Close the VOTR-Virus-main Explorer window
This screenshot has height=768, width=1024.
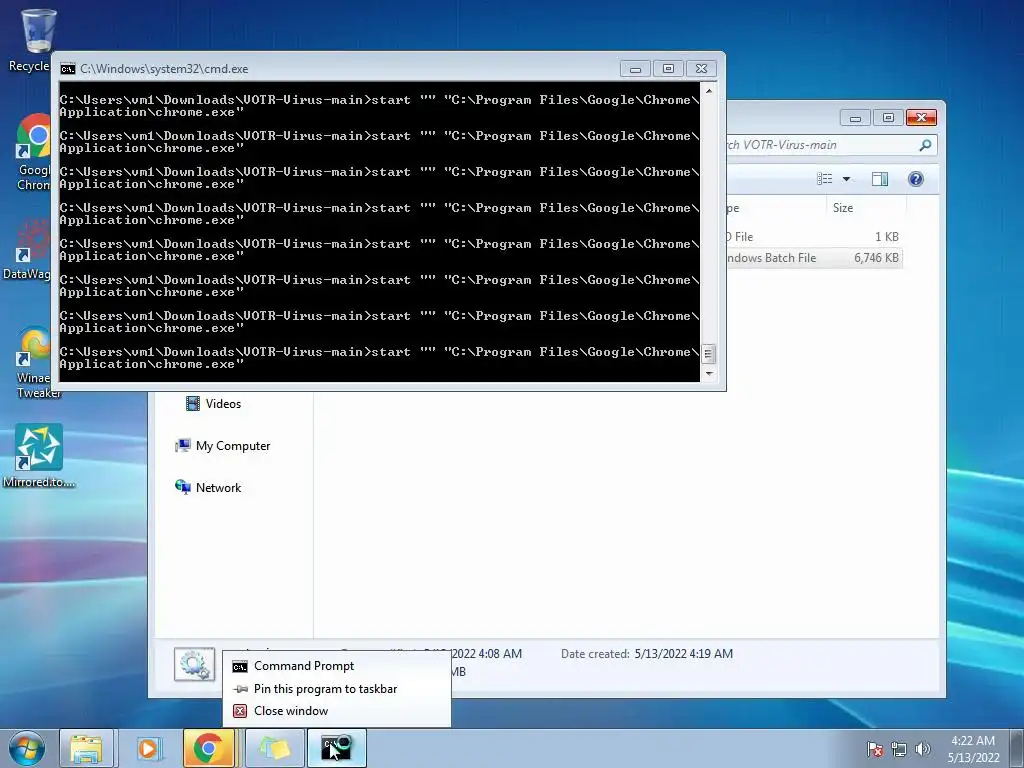(x=921, y=118)
